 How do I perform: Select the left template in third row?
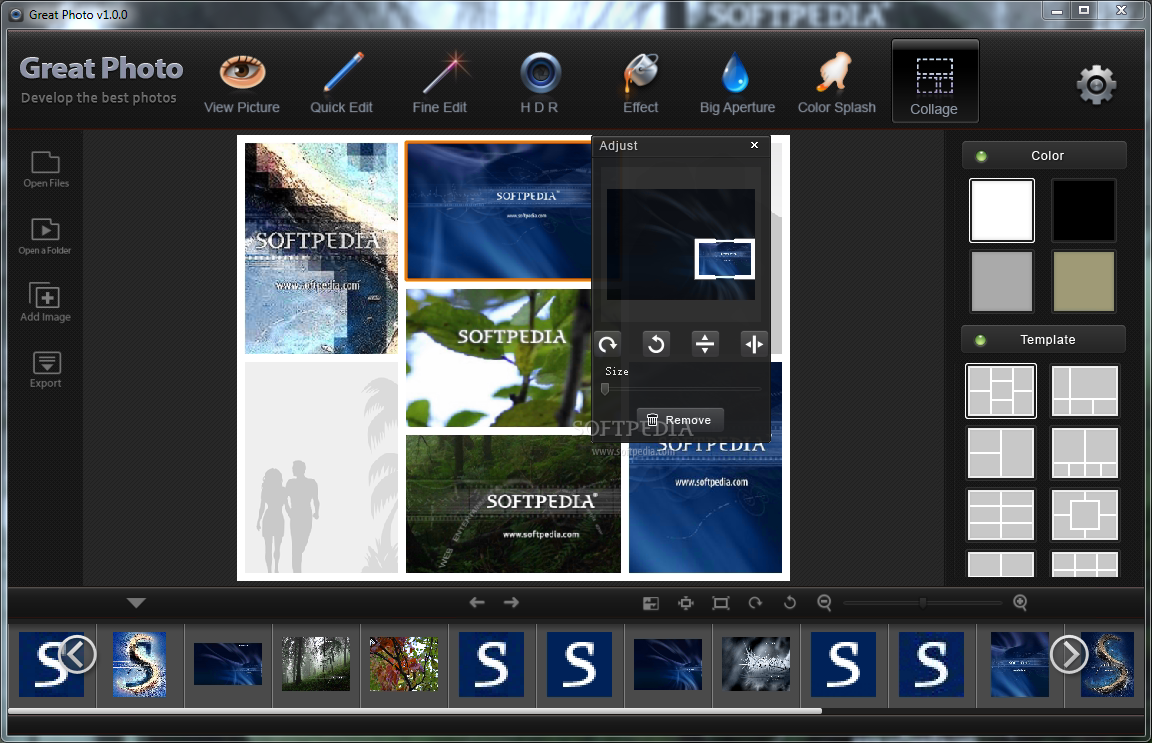[1001, 515]
